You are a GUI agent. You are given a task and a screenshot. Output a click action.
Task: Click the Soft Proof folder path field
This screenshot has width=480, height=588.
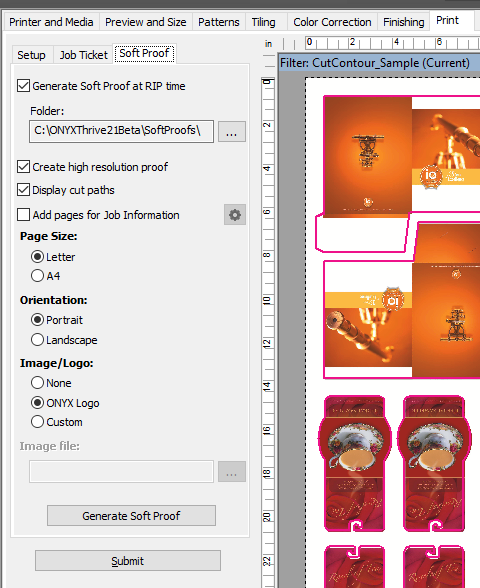tap(122, 131)
